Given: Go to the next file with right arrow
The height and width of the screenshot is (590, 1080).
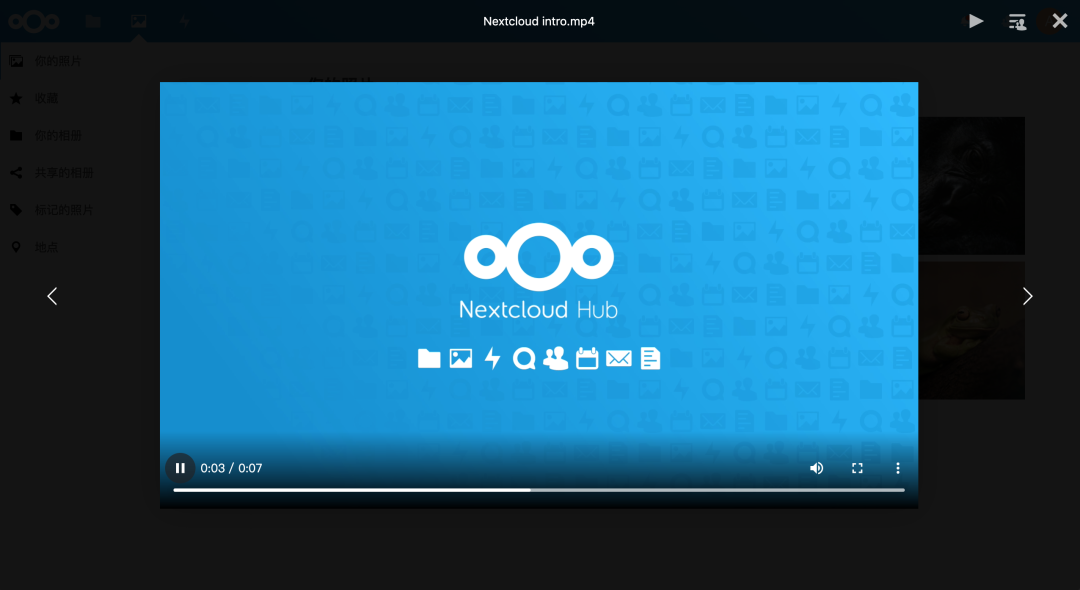Looking at the screenshot, I should click(x=1028, y=296).
